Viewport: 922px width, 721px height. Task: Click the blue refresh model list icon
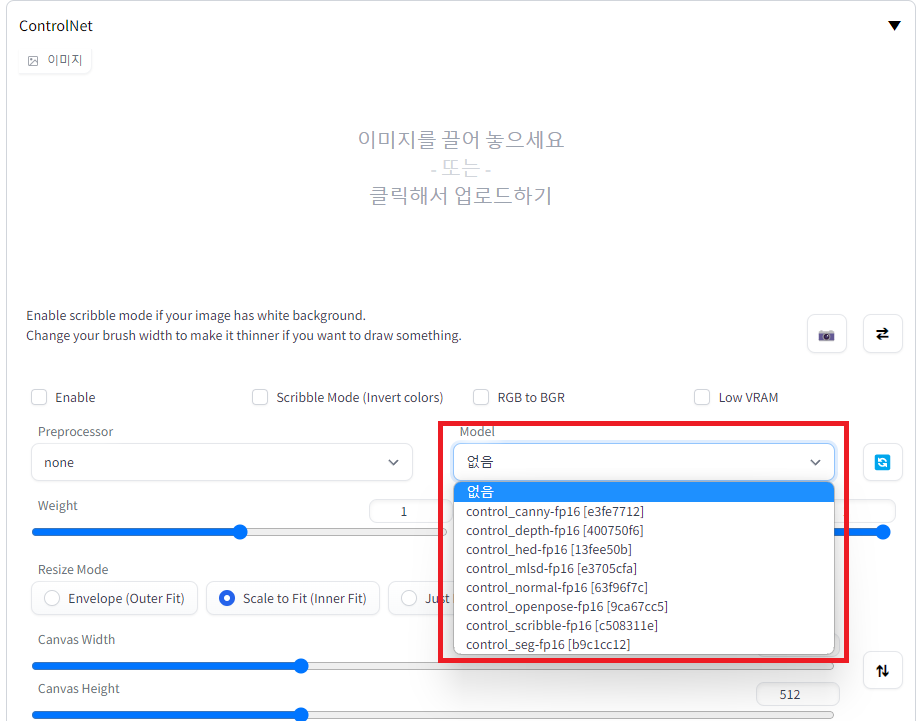[883, 461]
